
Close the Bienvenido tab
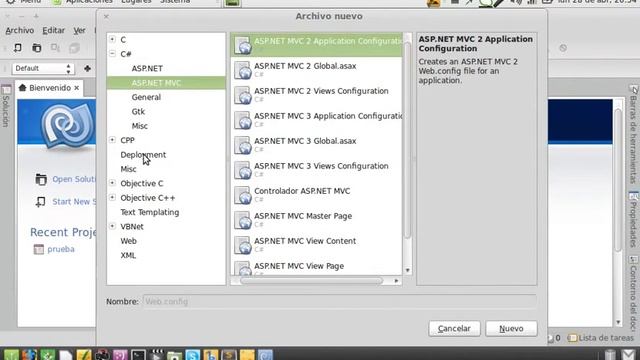coord(76,88)
